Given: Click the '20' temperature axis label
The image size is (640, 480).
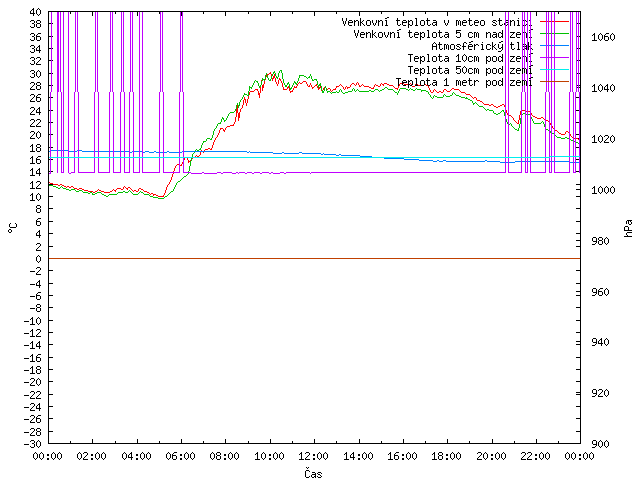Looking at the screenshot, I should (35, 135).
